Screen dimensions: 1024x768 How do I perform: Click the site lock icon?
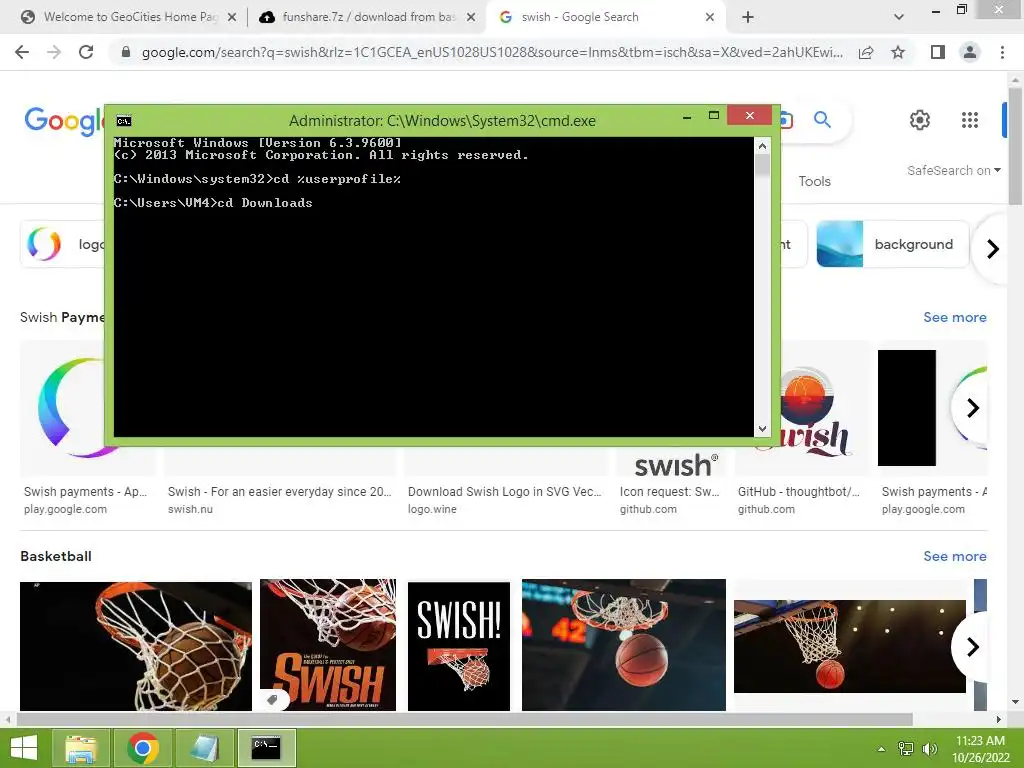click(126, 52)
